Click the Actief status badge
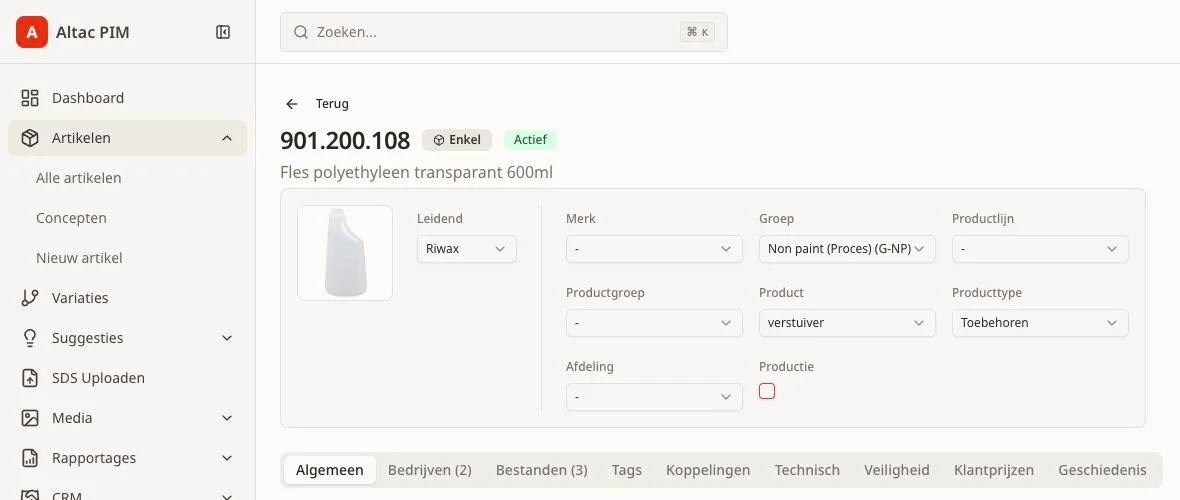 coord(531,140)
